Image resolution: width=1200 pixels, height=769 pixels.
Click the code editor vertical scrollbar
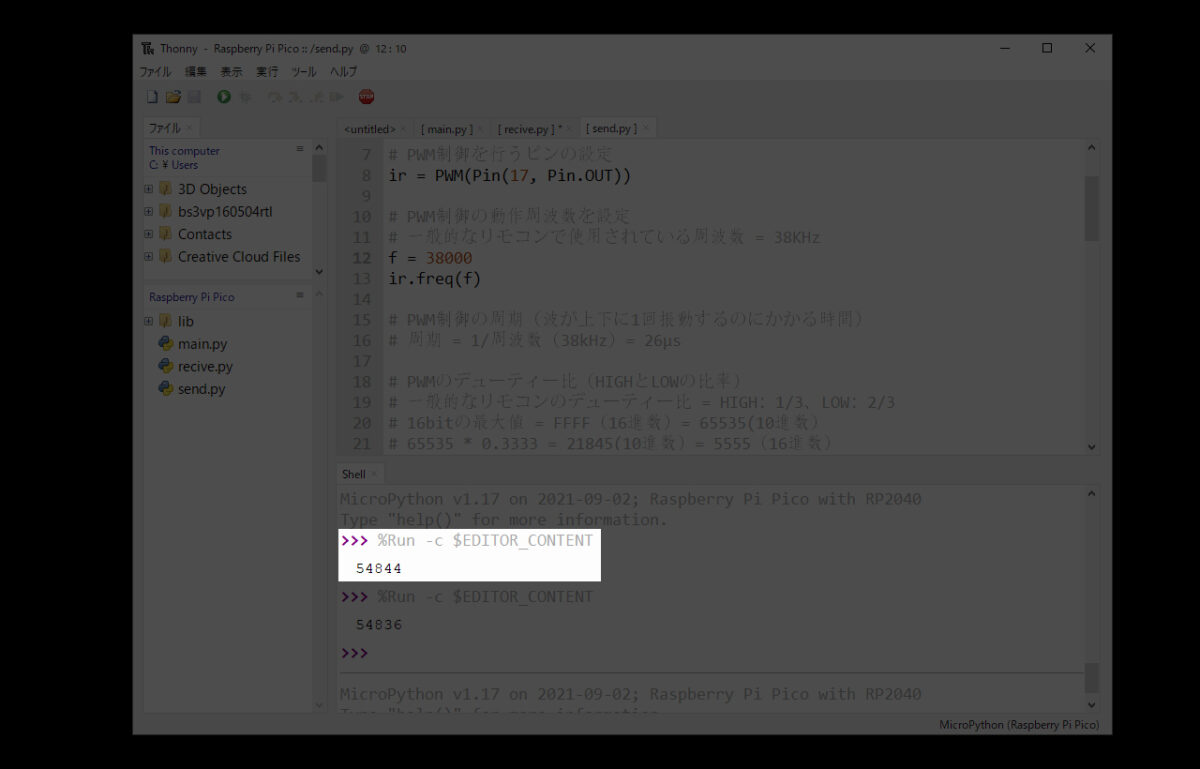click(1091, 208)
